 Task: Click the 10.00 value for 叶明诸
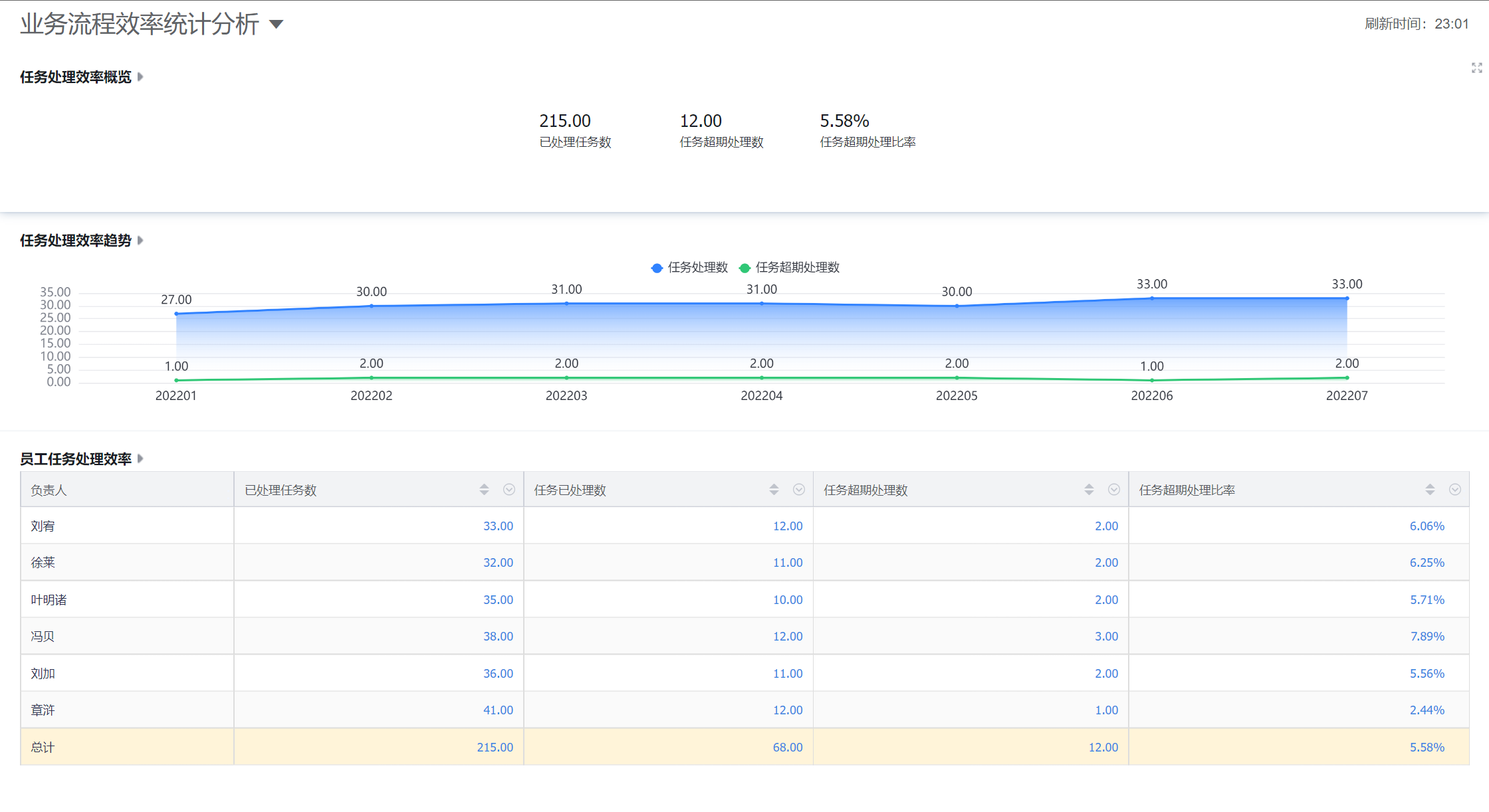[788, 600]
